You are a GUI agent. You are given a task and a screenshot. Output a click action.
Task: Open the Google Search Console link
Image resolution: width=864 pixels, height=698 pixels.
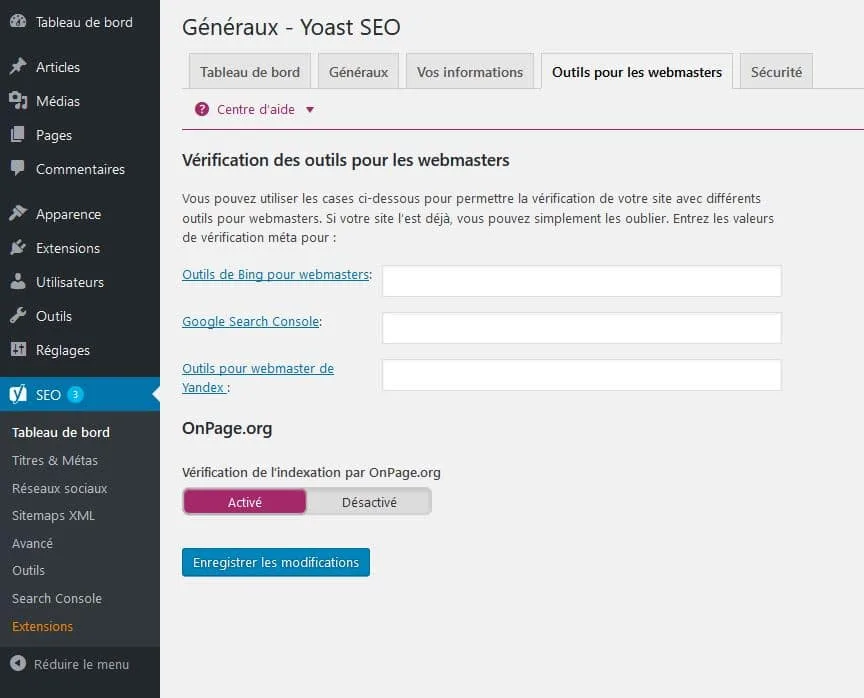coord(251,321)
